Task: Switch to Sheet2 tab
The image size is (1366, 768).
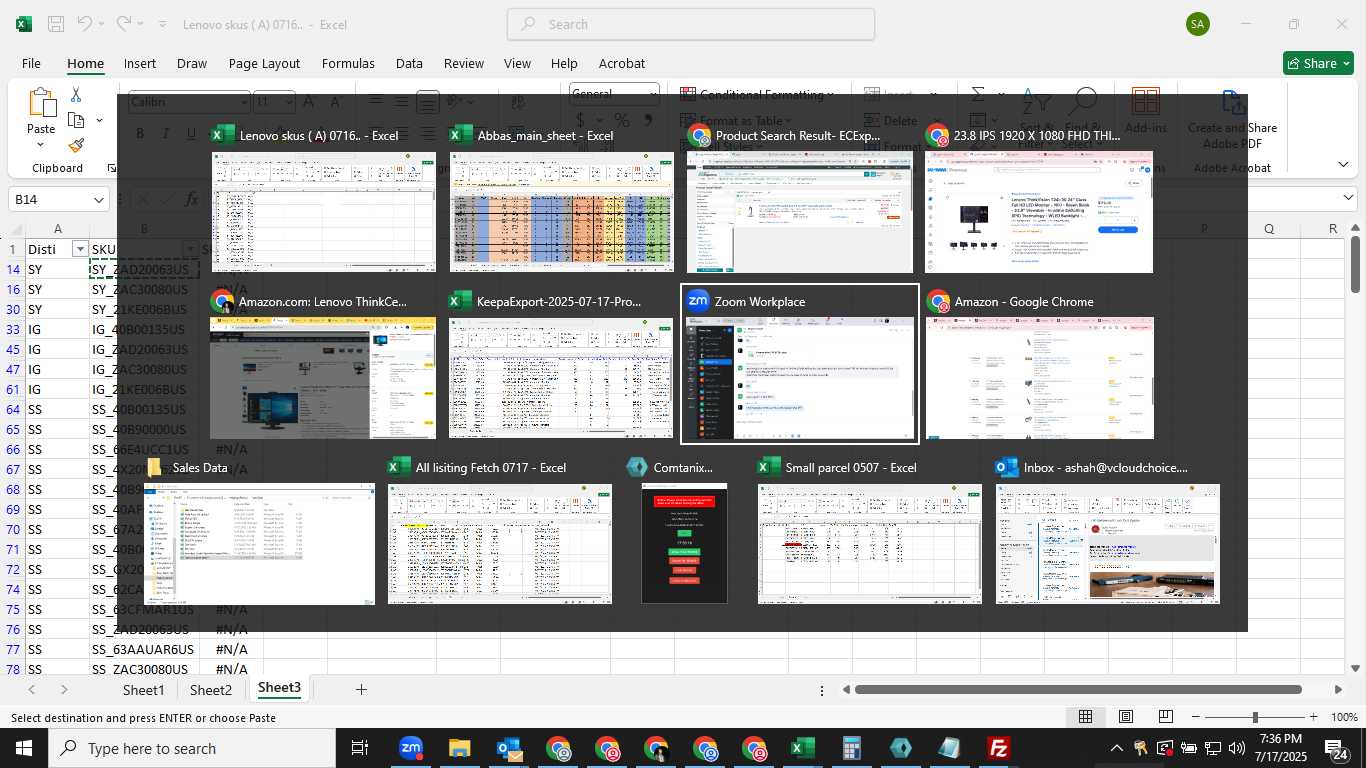Action: (x=211, y=689)
